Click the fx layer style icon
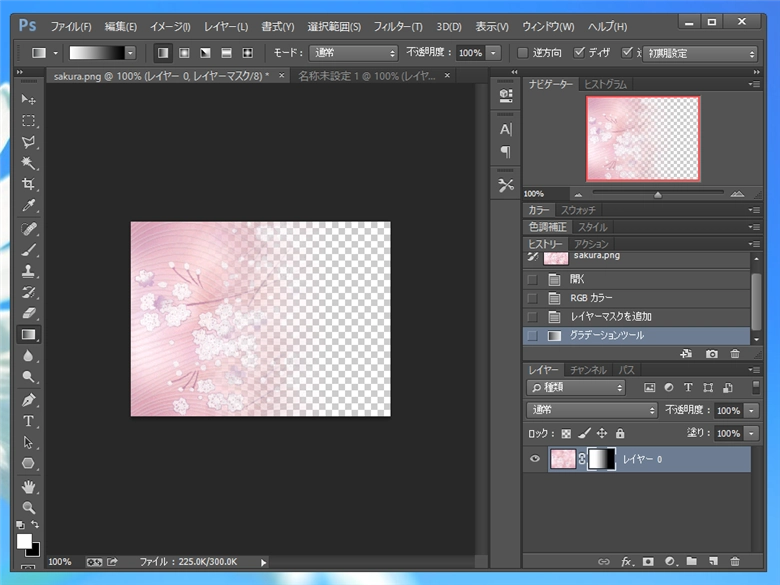 (x=628, y=563)
